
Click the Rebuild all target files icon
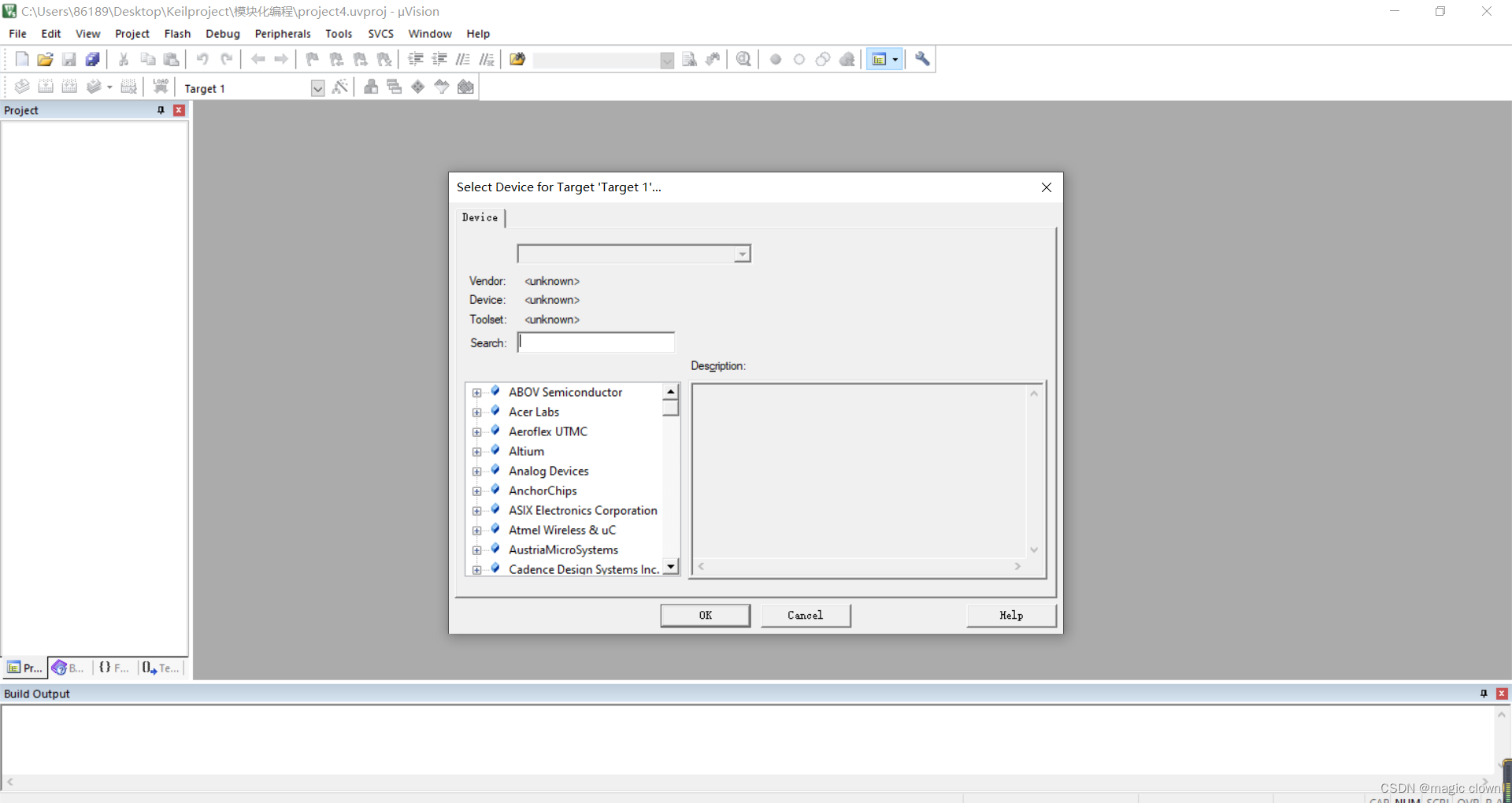(x=69, y=87)
